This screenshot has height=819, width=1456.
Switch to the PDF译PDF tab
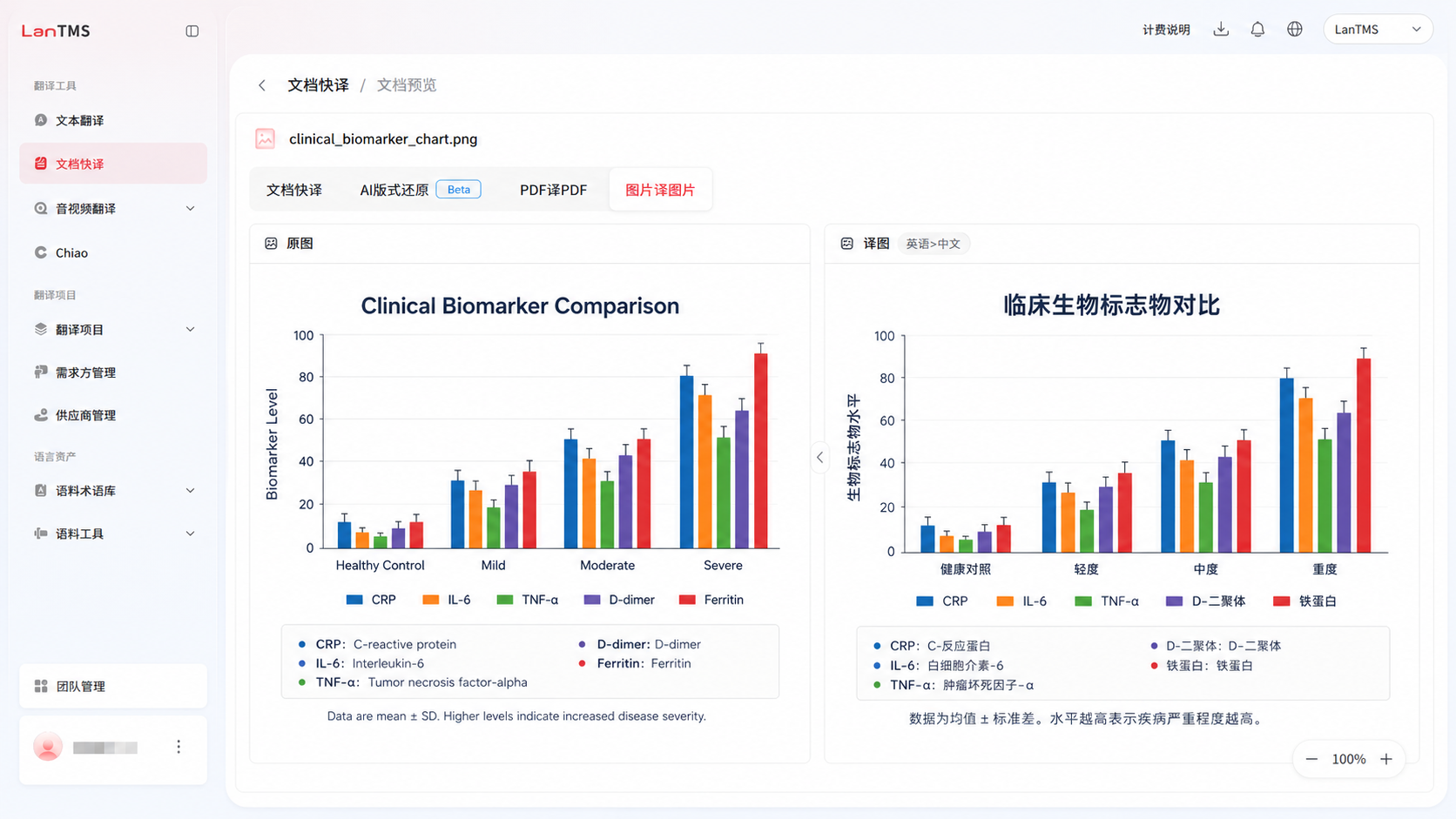click(553, 190)
